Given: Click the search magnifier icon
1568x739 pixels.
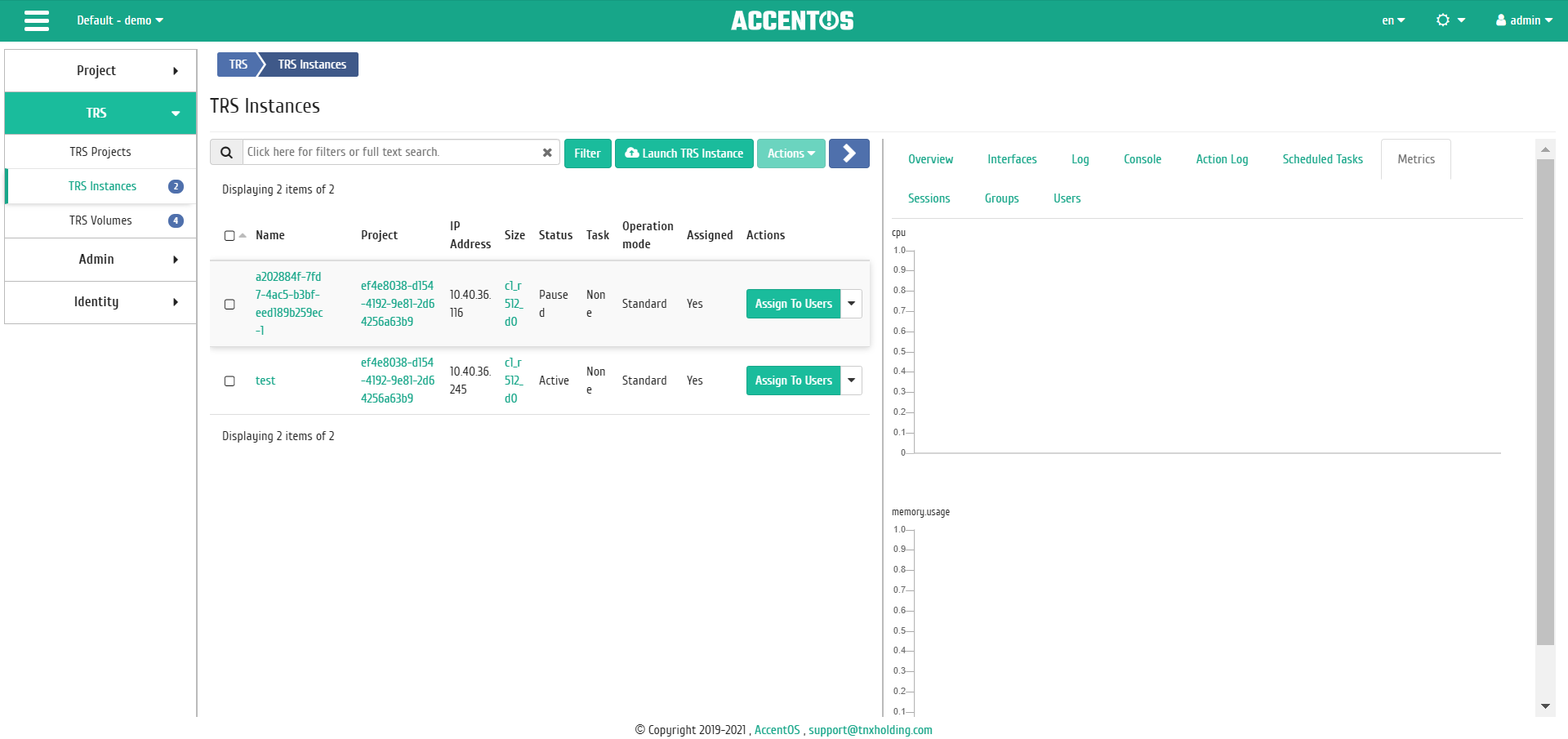Looking at the screenshot, I should pyautogui.click(x=227, y=153).
